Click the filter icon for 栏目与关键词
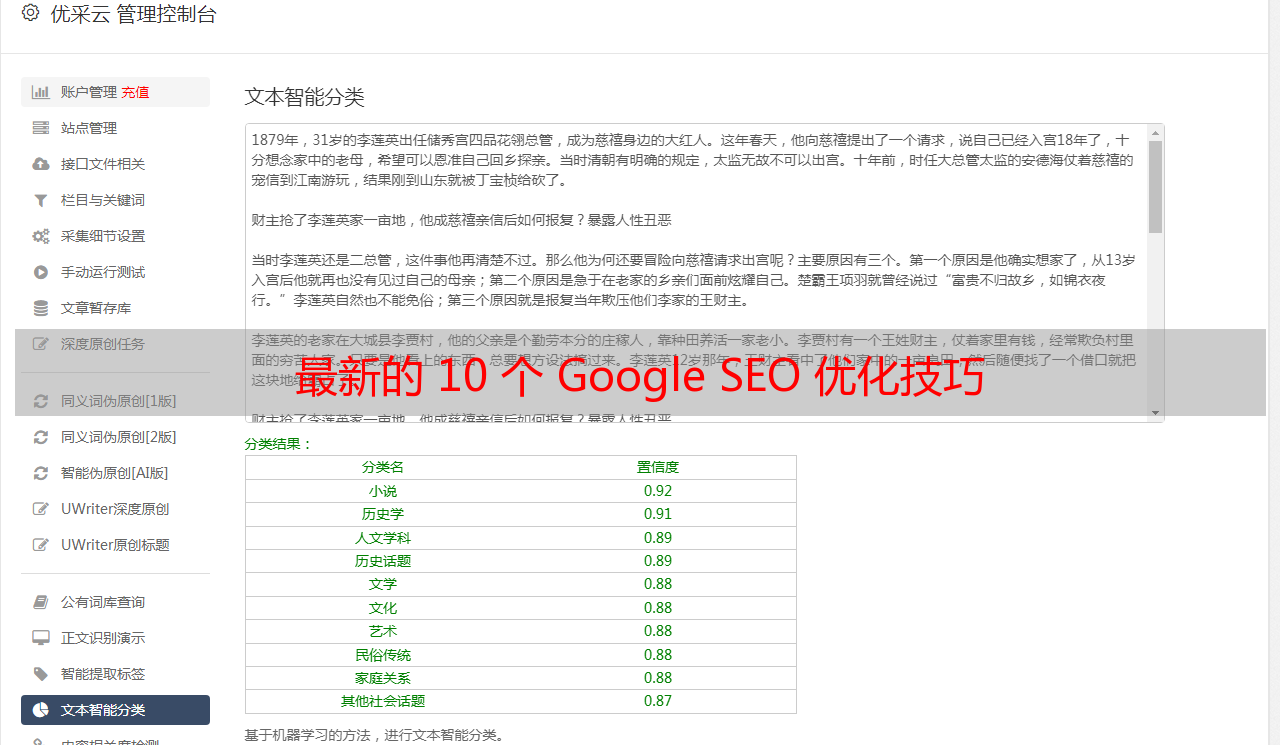The height and width of the screenshot is (745, 1280). [41, 200]
